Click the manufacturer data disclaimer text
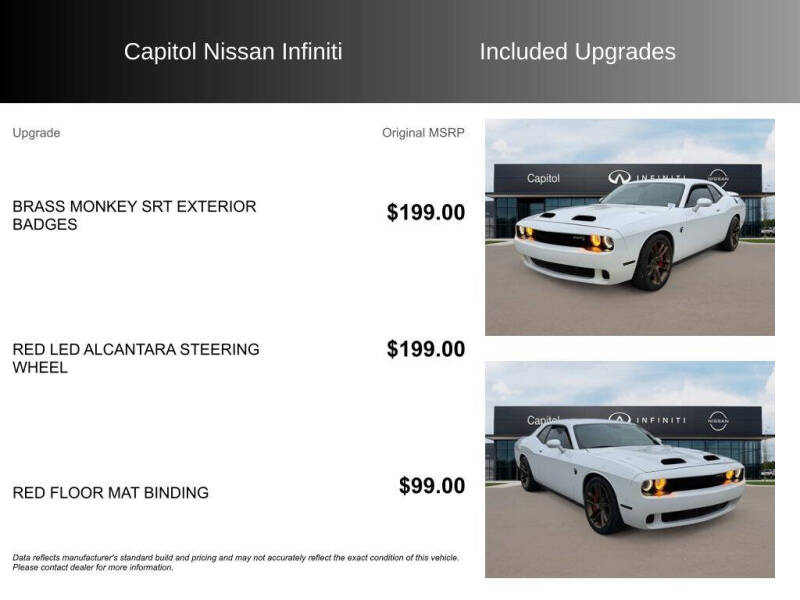The width and height of the screenshot is (800, 600). [x=235, y=562]
